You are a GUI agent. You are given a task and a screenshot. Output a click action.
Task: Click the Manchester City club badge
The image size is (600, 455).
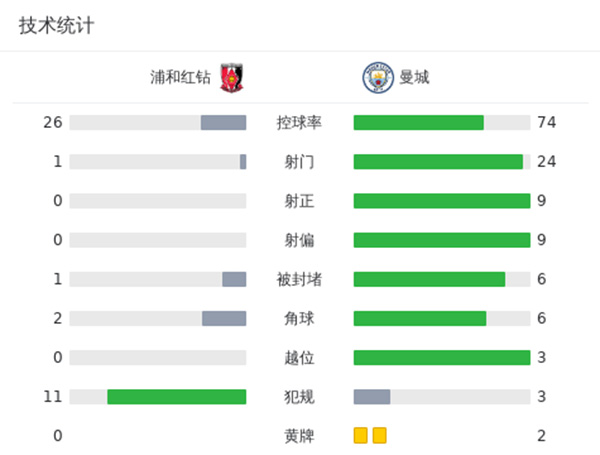(x=377, y=77)
